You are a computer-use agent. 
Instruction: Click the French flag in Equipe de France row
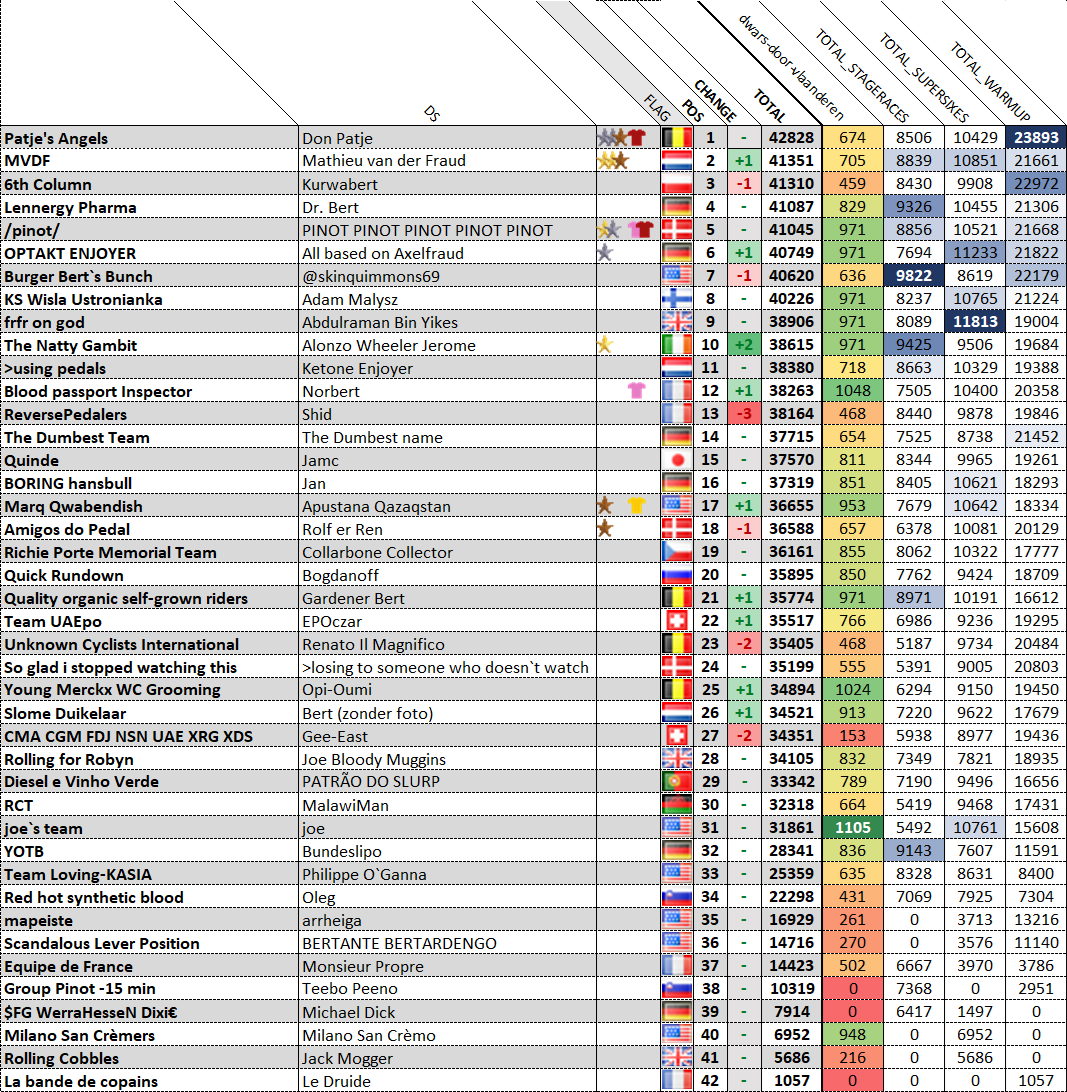(x=677, y=965)
